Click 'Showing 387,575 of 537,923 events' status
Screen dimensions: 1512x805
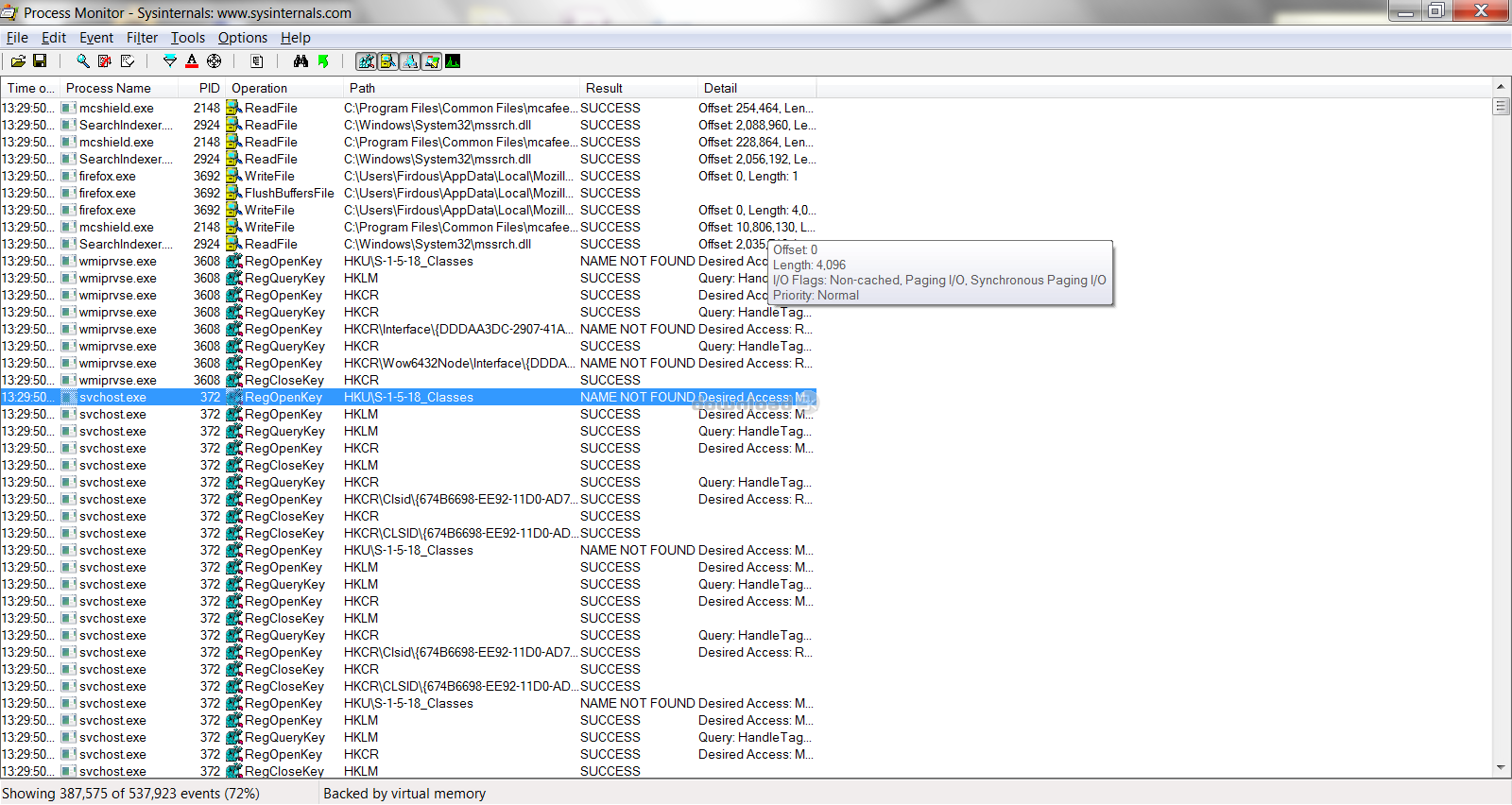click(130, 794)
